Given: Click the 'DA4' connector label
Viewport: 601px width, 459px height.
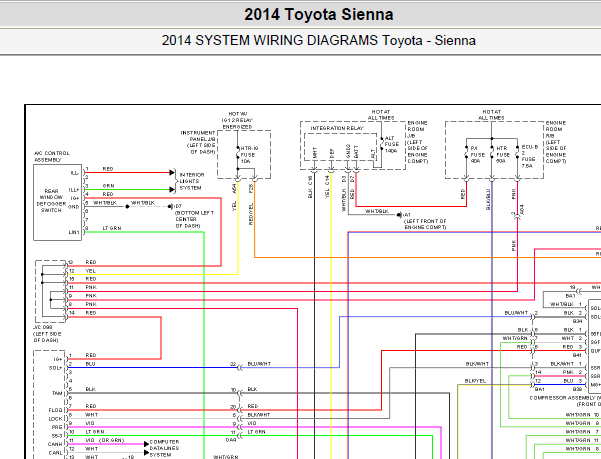Looking at the screenshot, I should point(231,440).
